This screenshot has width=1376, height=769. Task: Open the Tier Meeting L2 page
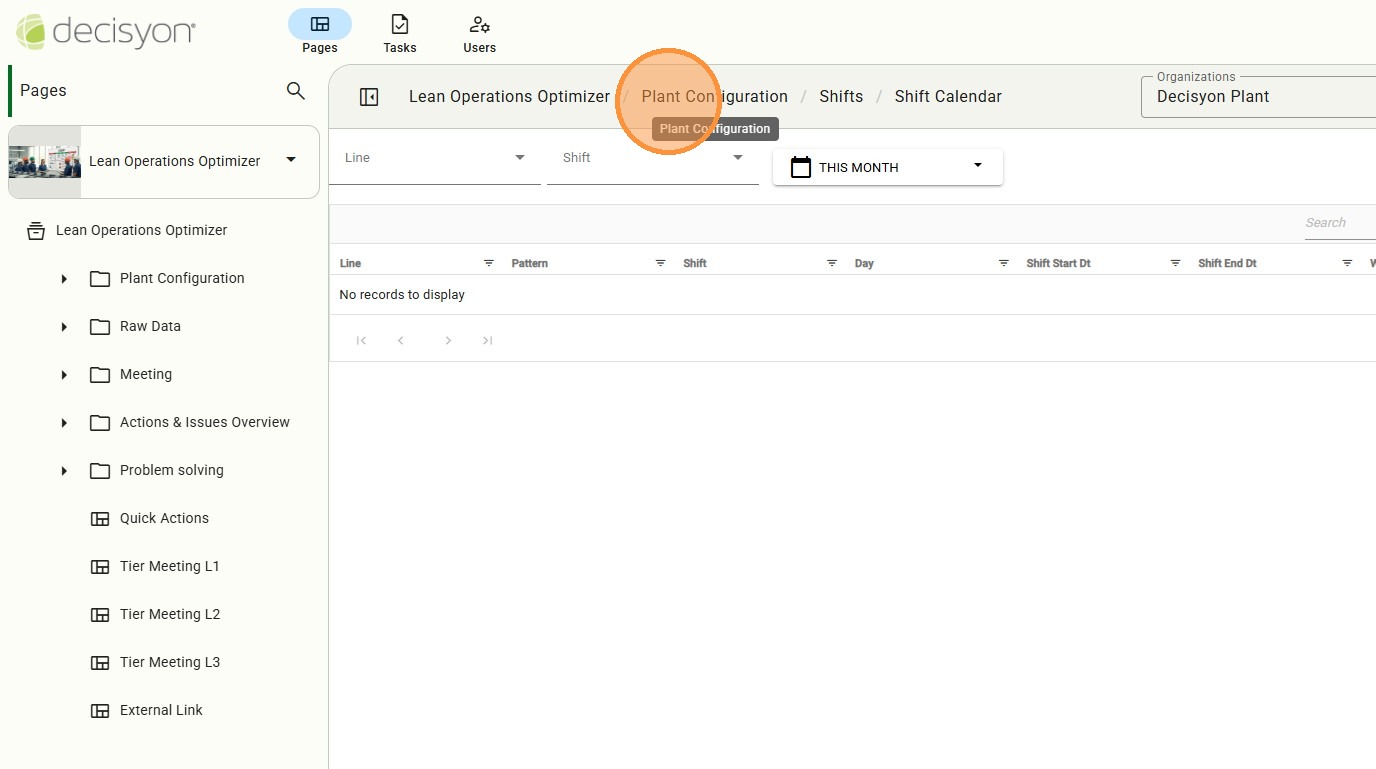(169, 614)
